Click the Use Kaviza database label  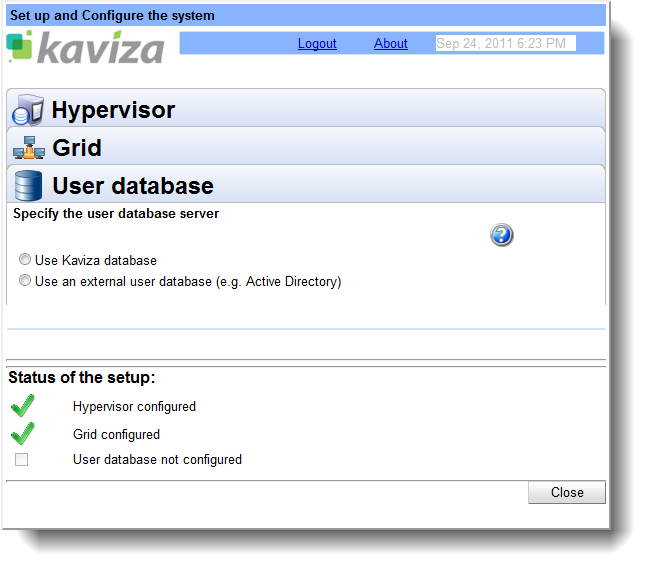click(x=96, y=261)
